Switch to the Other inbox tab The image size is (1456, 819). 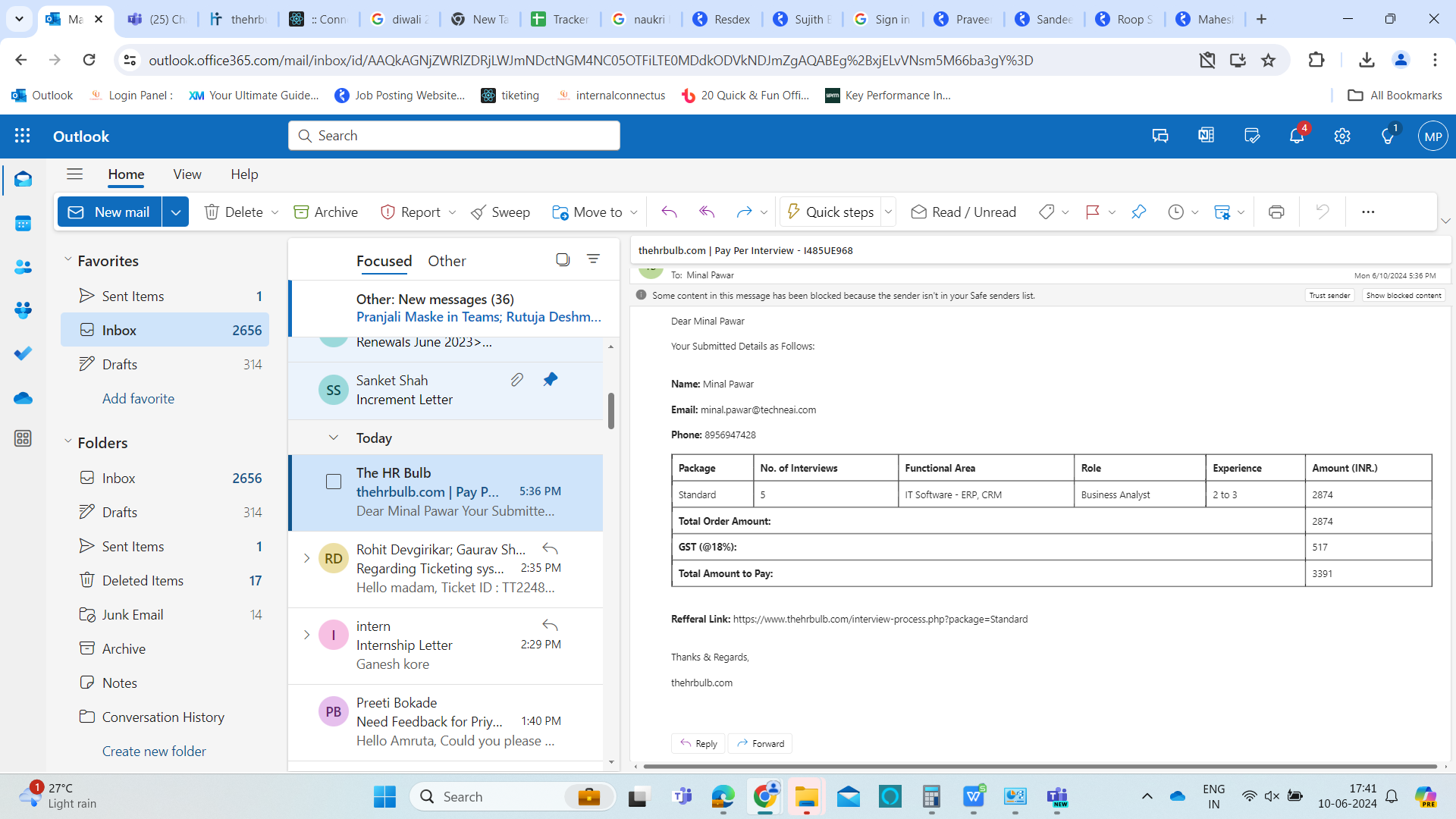coord(447,261)
